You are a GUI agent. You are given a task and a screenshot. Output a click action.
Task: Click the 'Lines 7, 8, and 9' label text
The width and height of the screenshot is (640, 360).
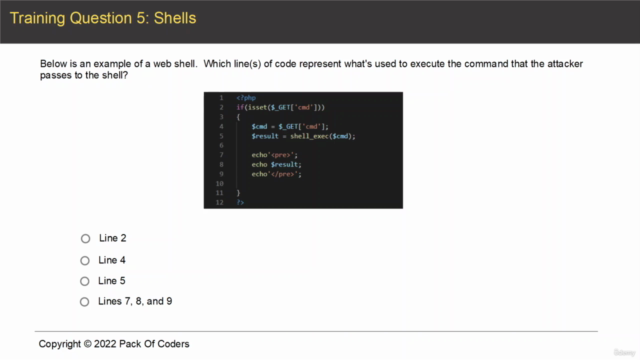click(135, 301)
